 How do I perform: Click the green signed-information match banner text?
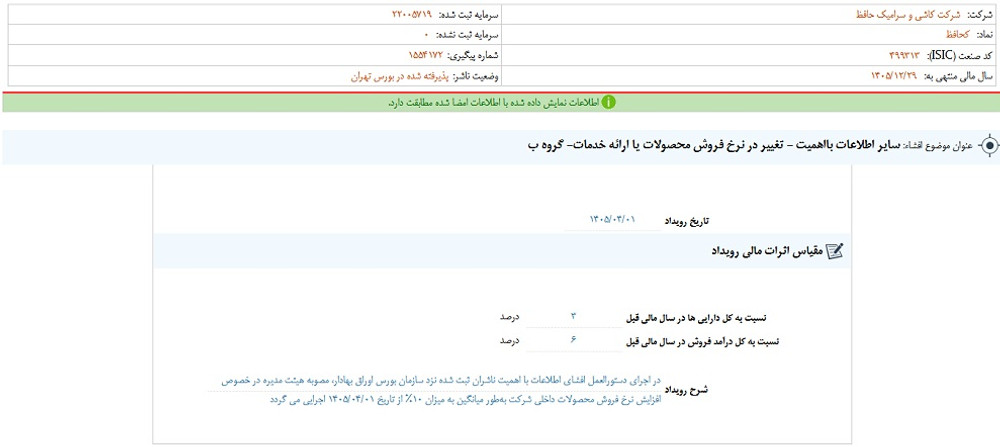point(494,103)
